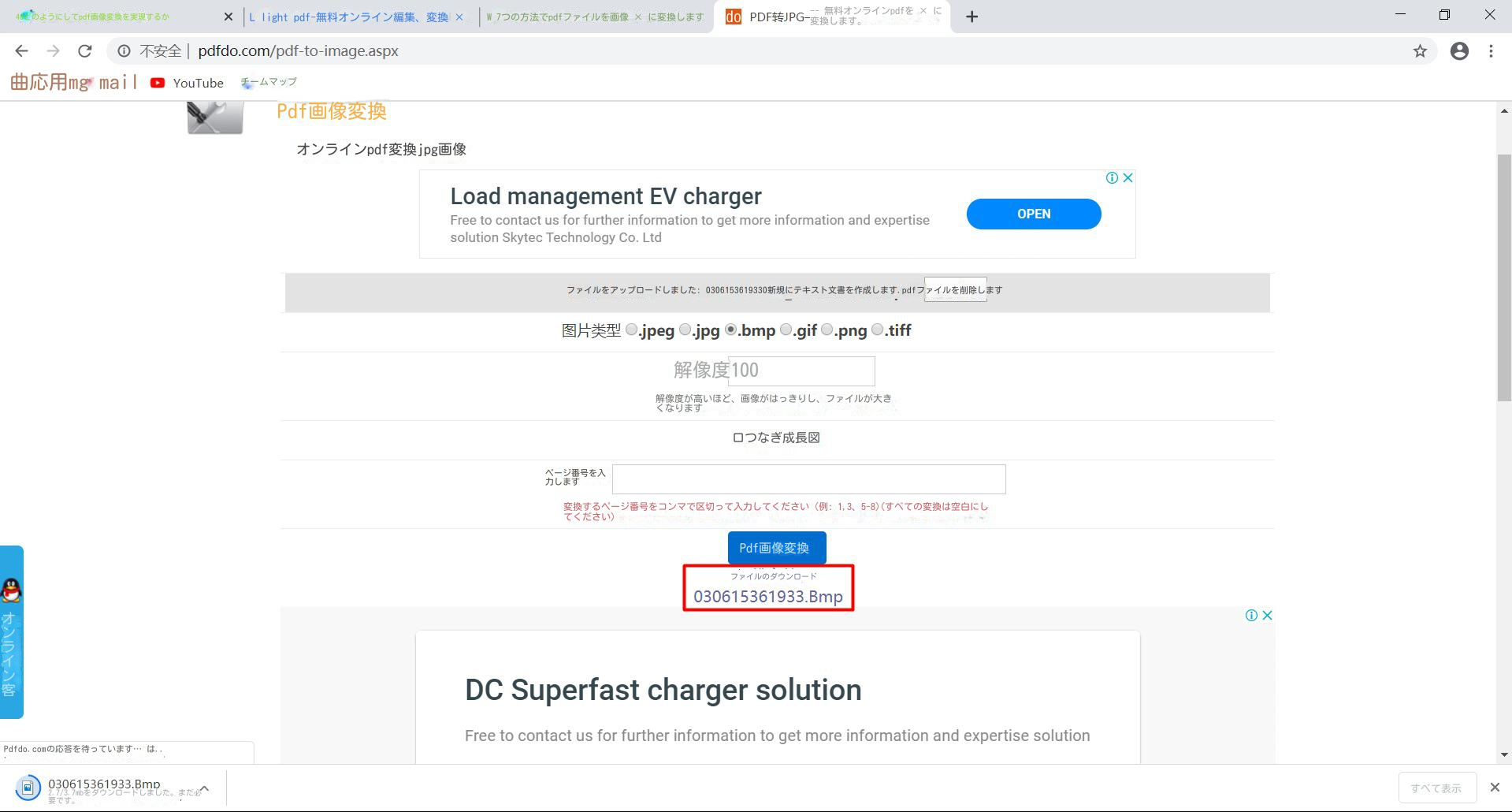Close the light pdf tab

pos(459,17)
